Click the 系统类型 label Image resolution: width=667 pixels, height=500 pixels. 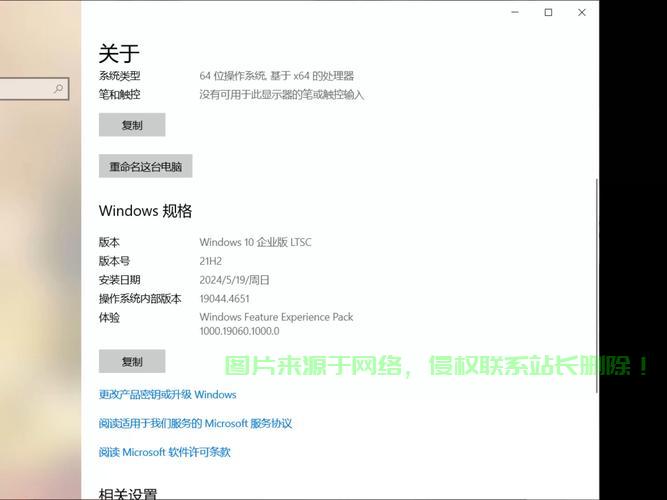tap(120, 76)
